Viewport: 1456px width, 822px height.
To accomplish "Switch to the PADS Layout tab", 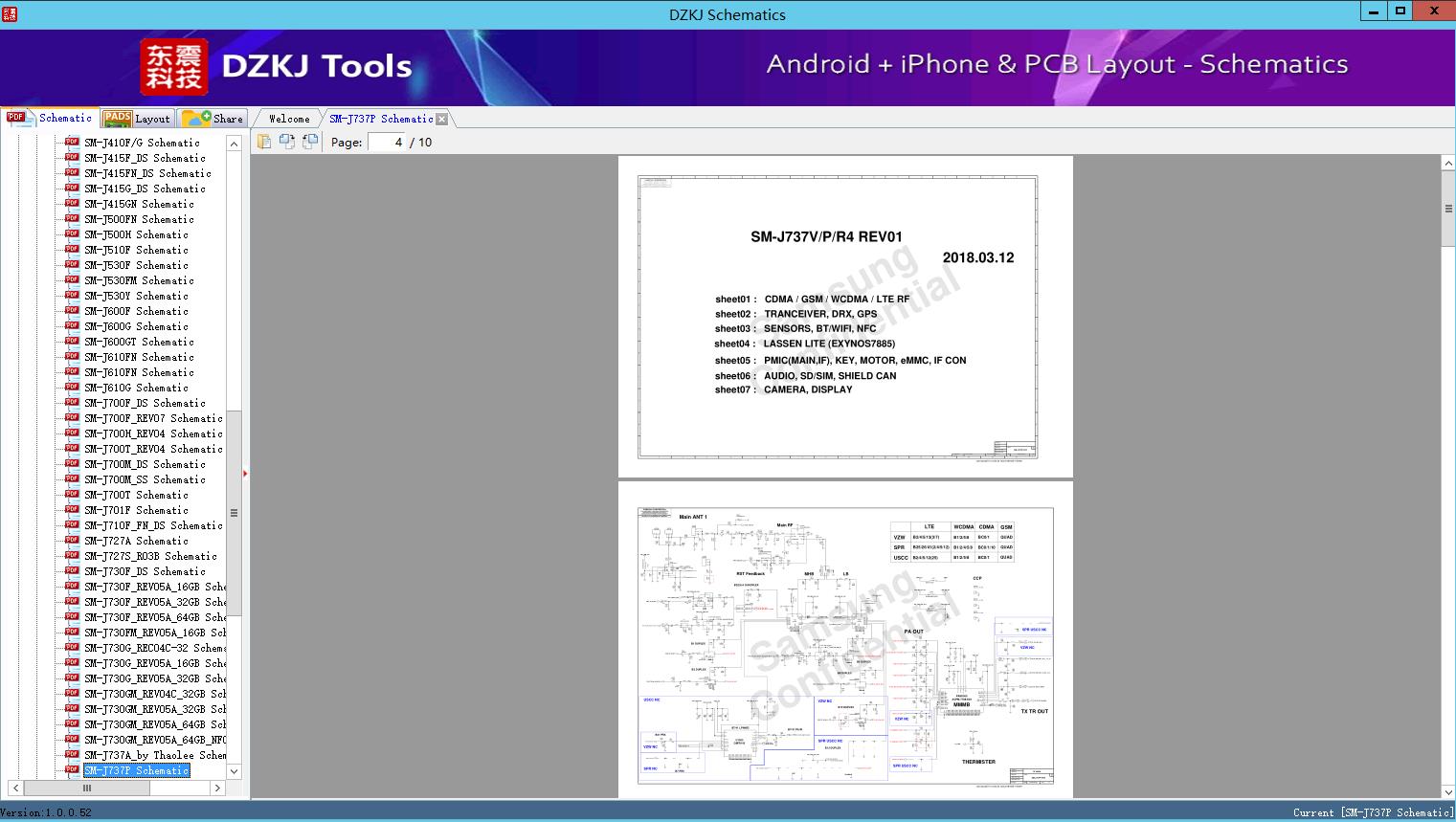I will point(137,118).
